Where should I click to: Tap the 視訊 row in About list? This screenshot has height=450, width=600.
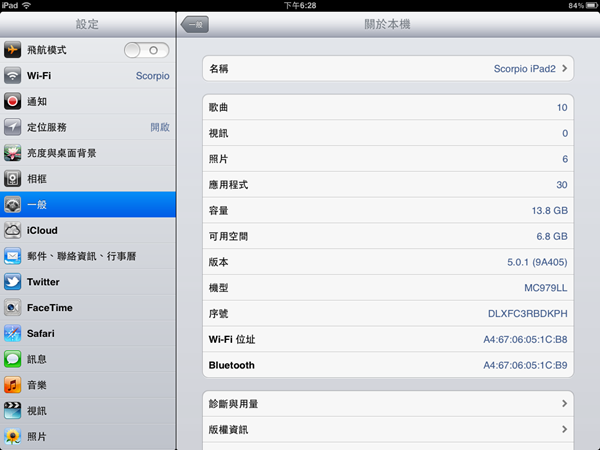point(388,133)
